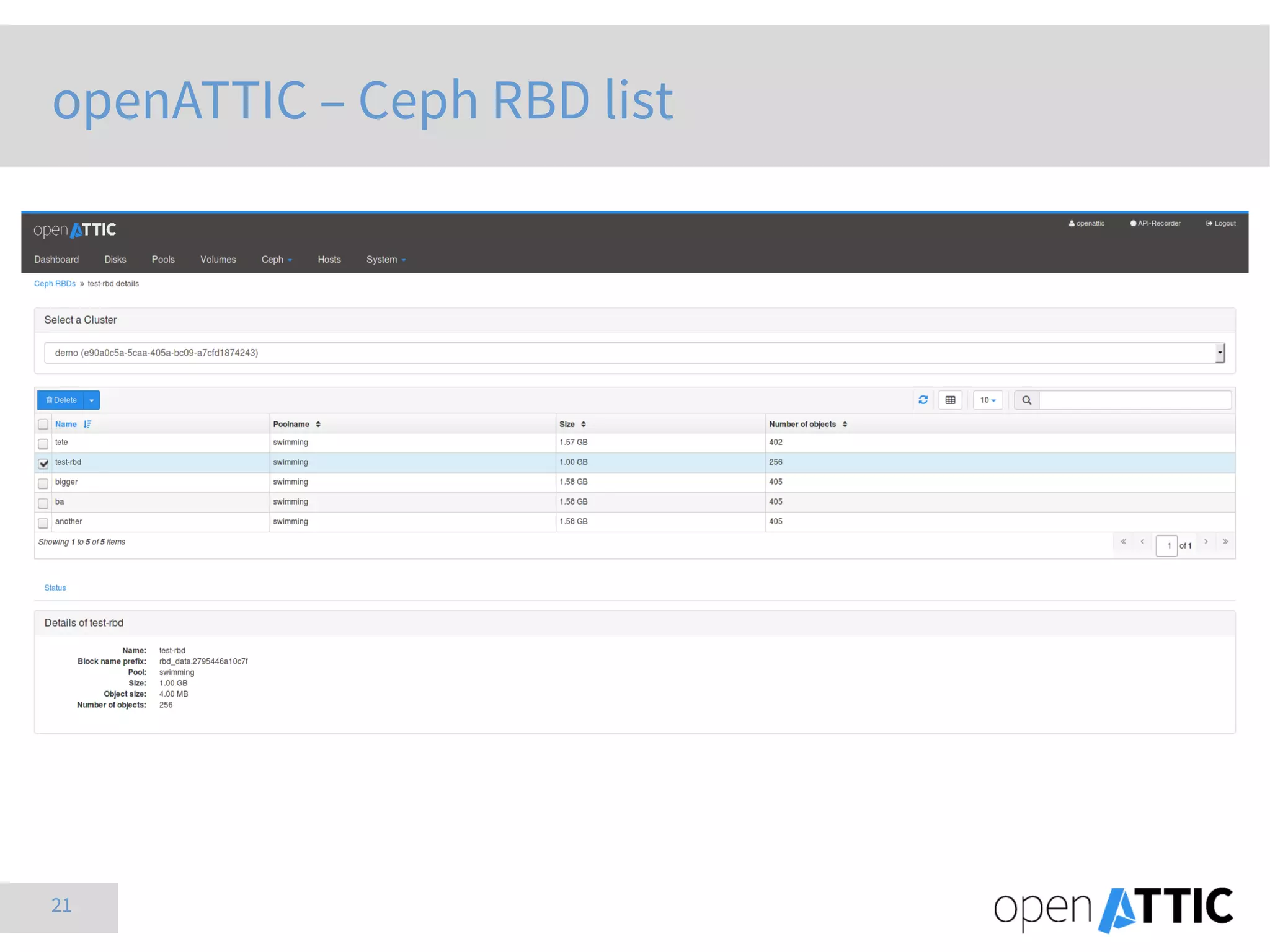Select the 'ba' row name
The image size is (1270, 952).
(60, 501)
